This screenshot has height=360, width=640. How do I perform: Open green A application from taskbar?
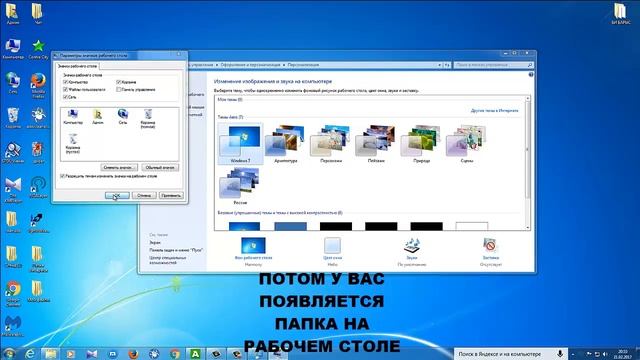tap(196, 354)
